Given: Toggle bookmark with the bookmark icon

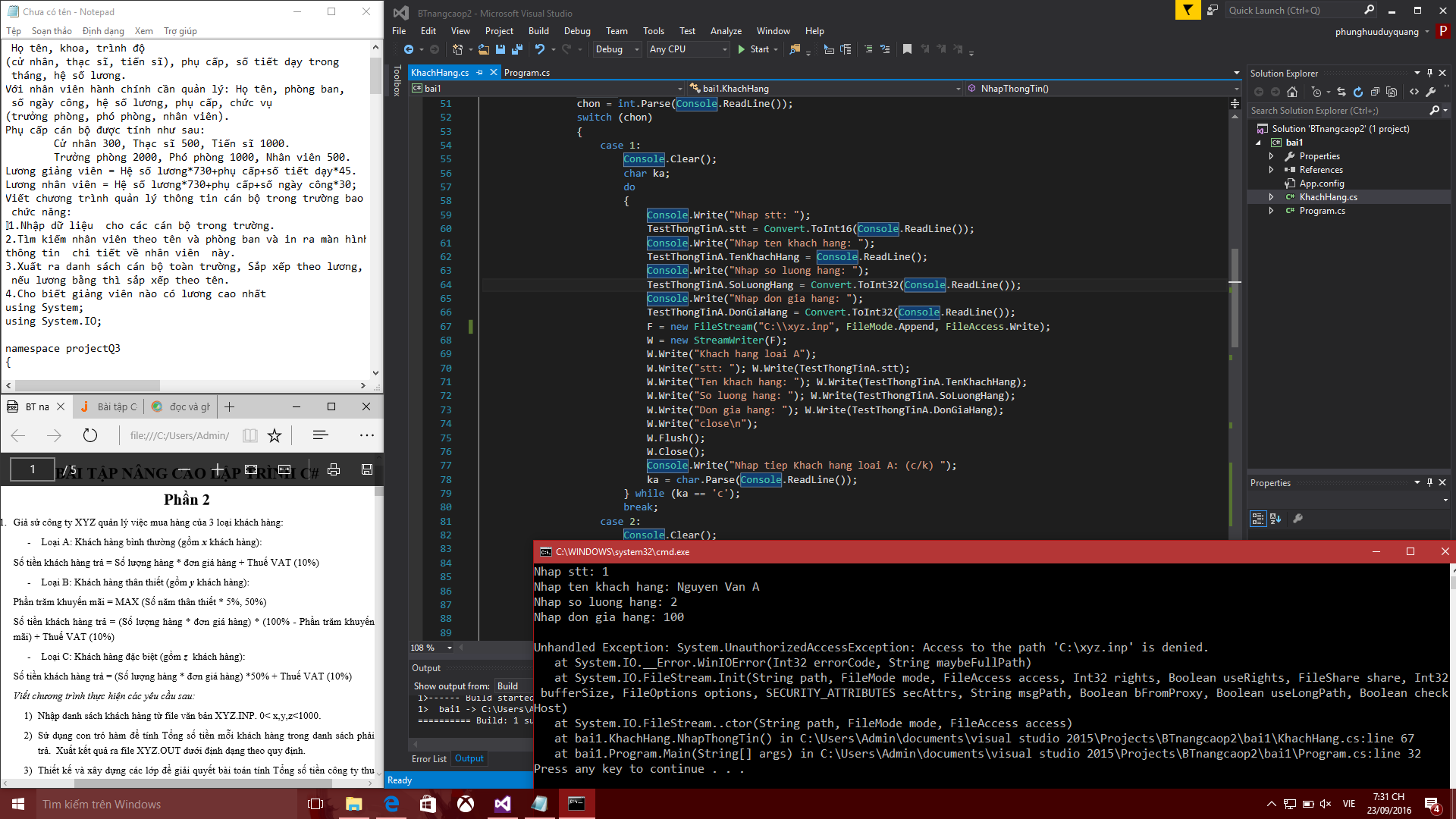Looking at the screenshot, I should click(x=907, y=49).
